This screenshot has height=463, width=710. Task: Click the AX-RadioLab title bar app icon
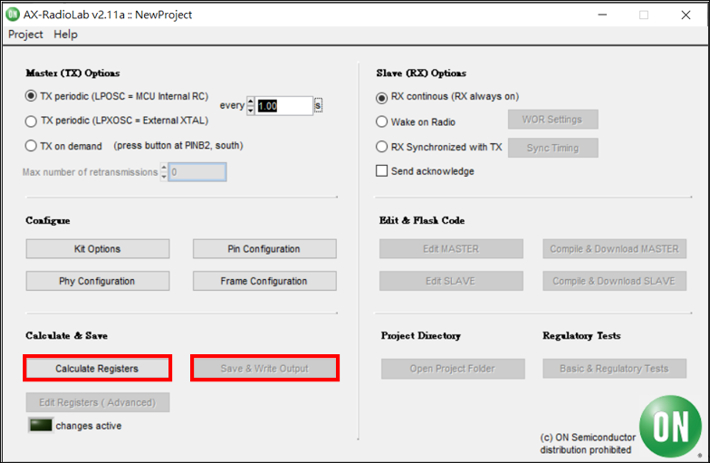[x=12, y=14]
